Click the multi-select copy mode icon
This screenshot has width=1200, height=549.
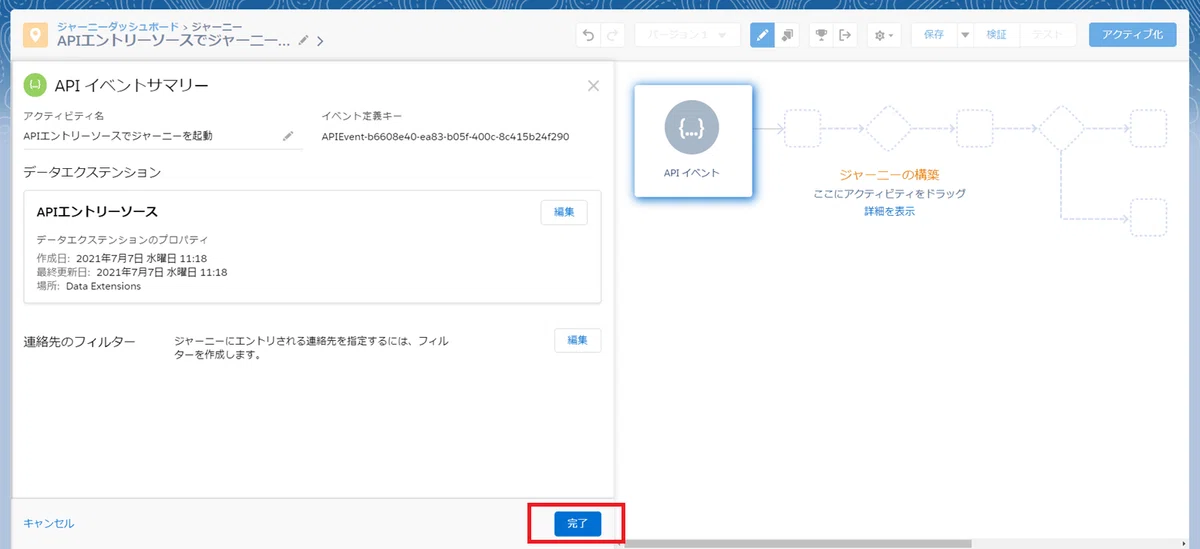click(788, 35)
